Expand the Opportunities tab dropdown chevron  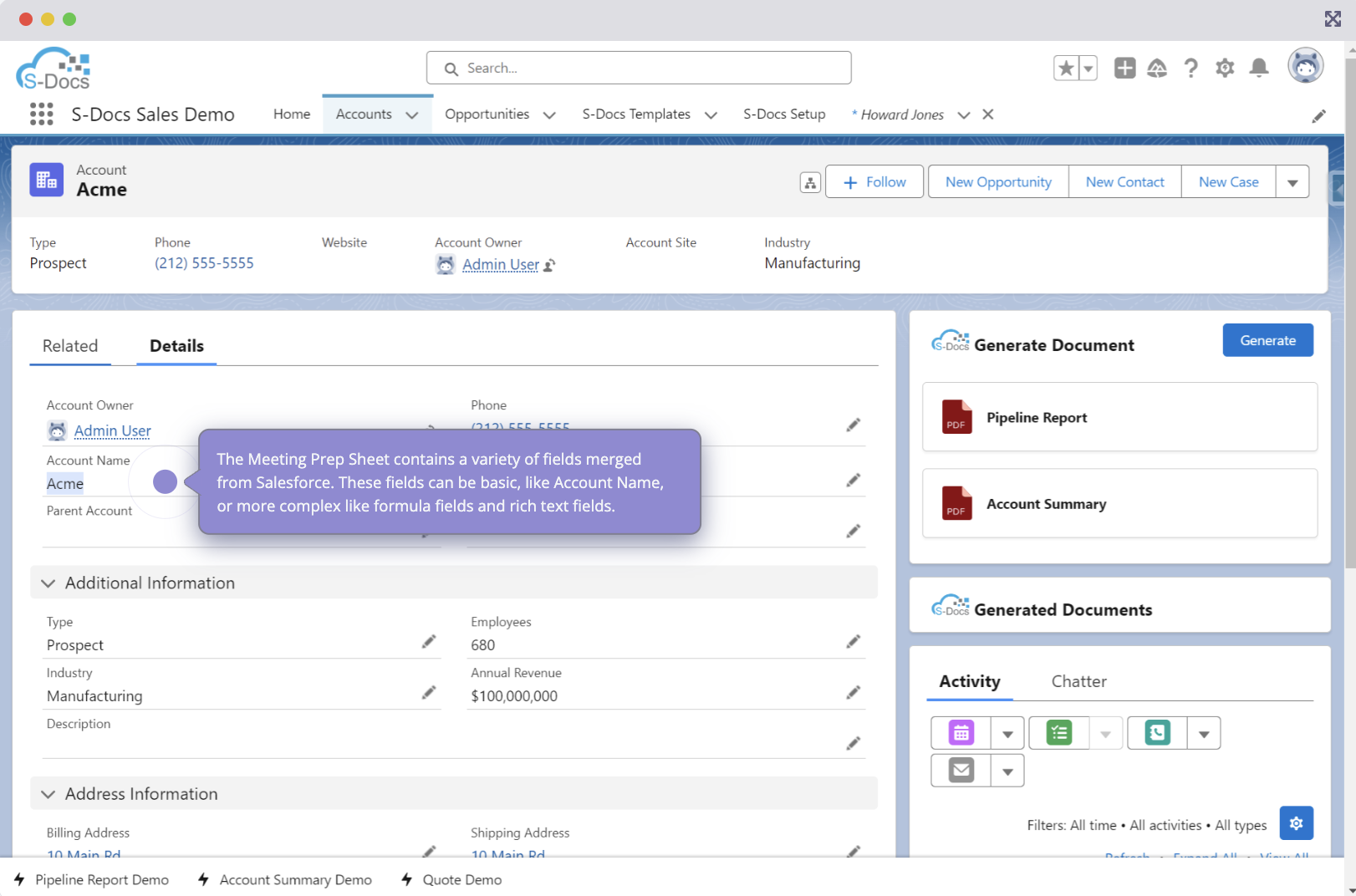pyautogui.click(x=549, y=115)
